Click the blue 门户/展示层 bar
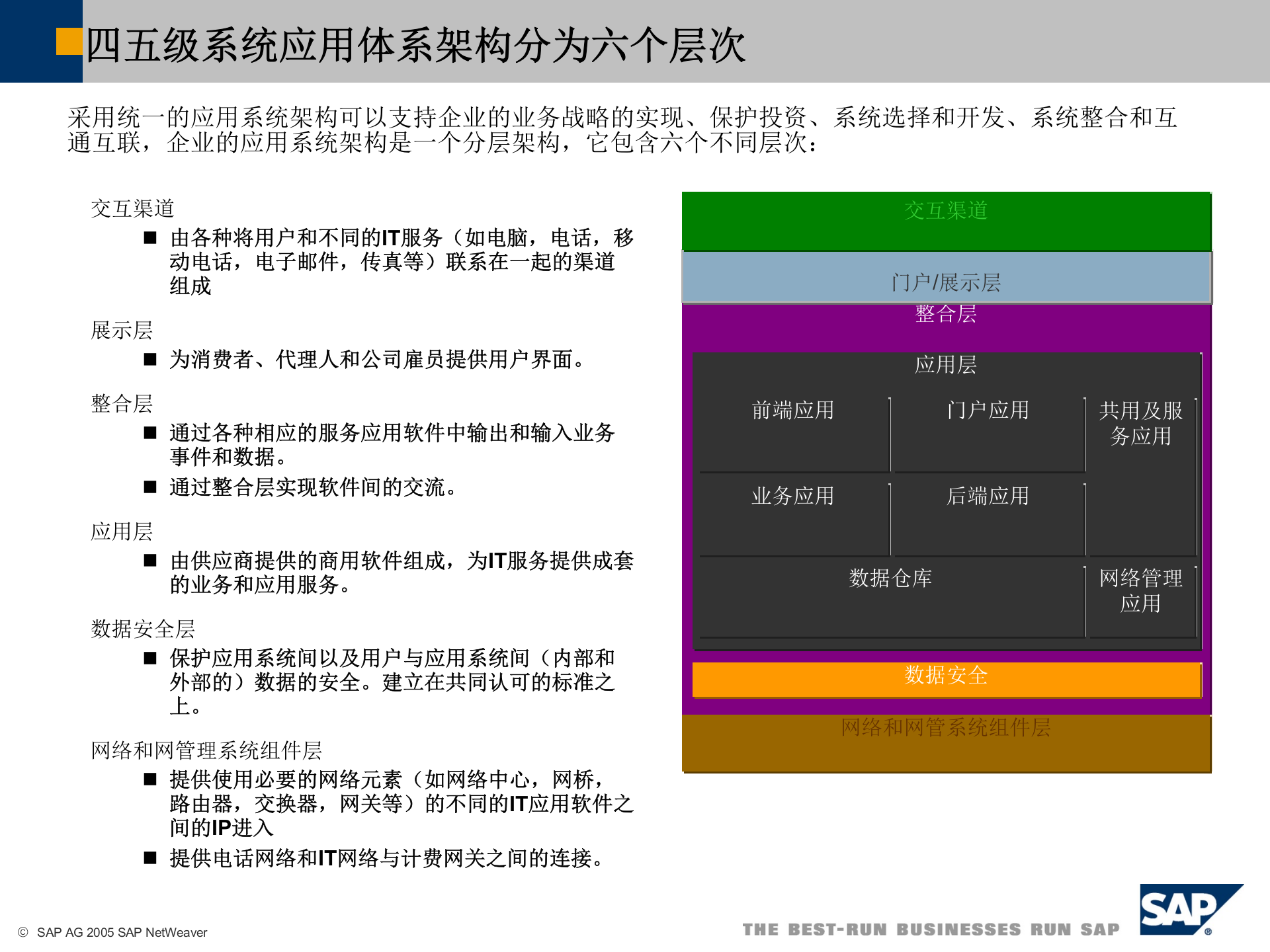This screenshot has height=952, width=1270. tap(946, 283)
